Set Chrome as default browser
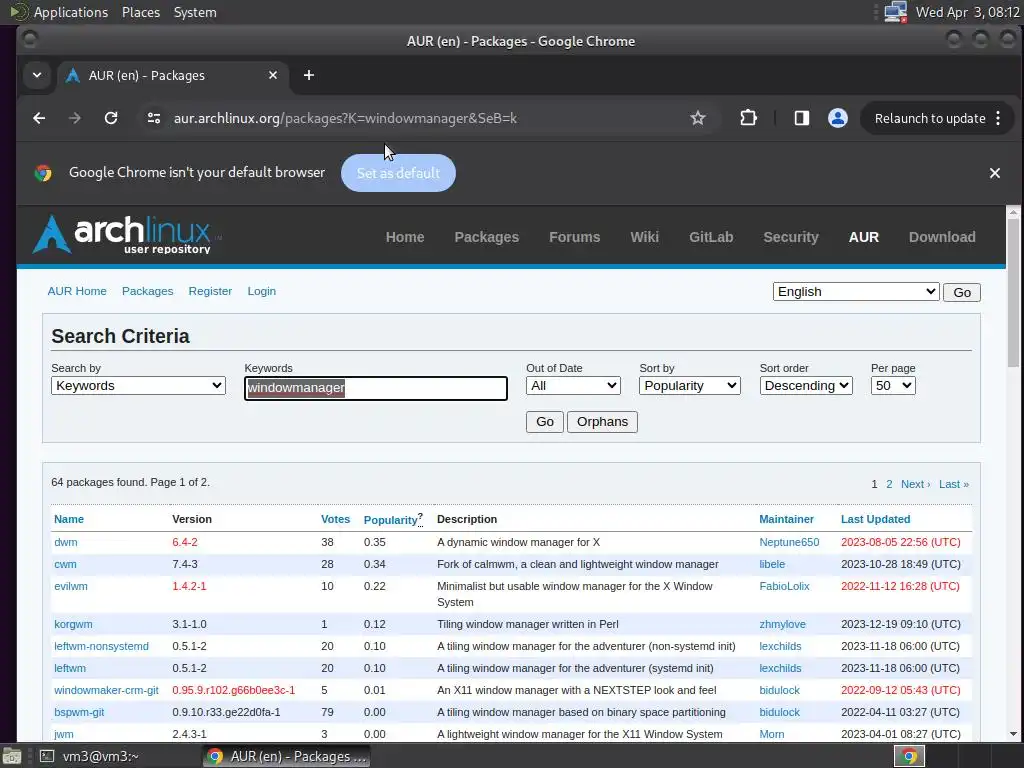Viewport: 1024px width, 768px height. pos(398,173)
